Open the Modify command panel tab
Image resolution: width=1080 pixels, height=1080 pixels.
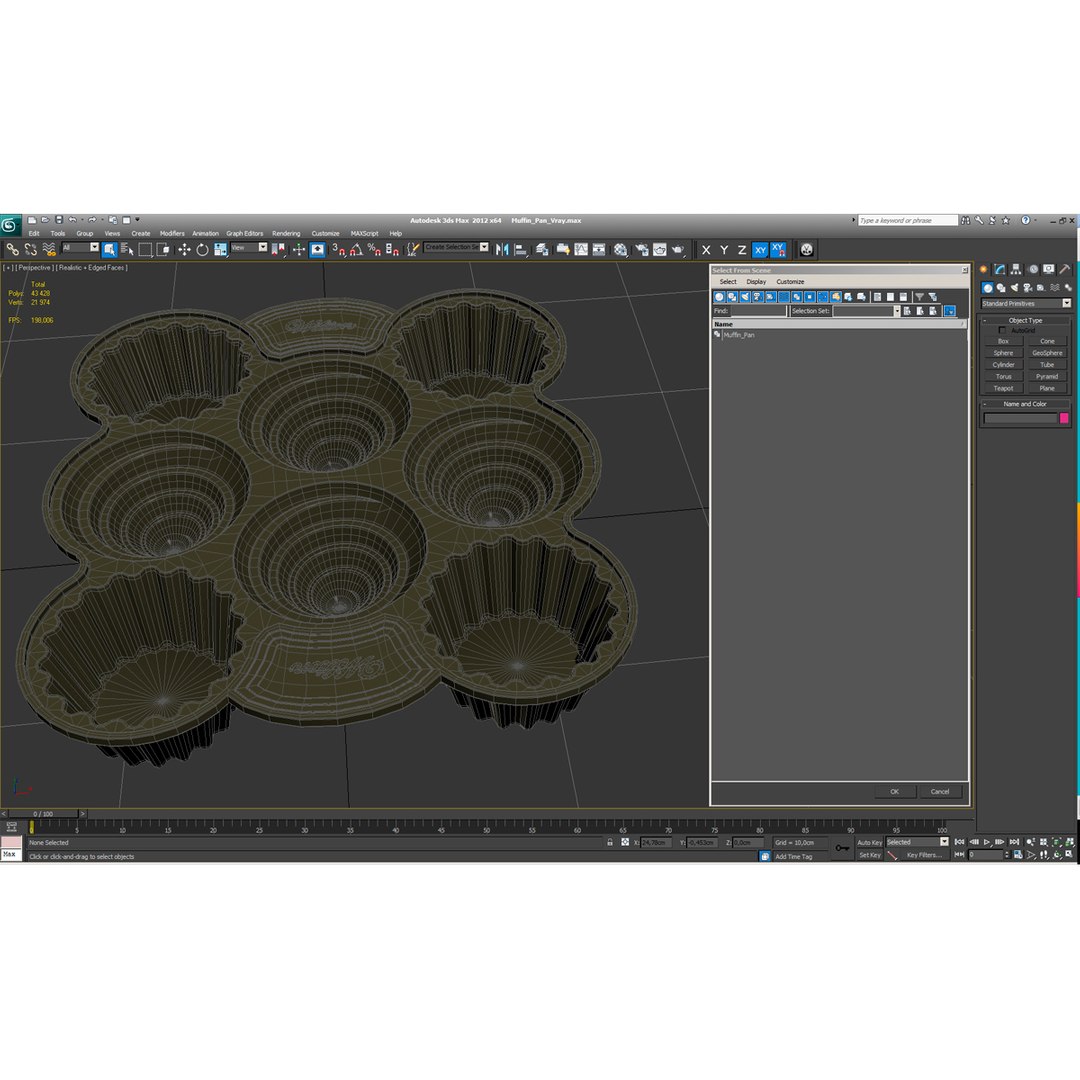(999, 269)
